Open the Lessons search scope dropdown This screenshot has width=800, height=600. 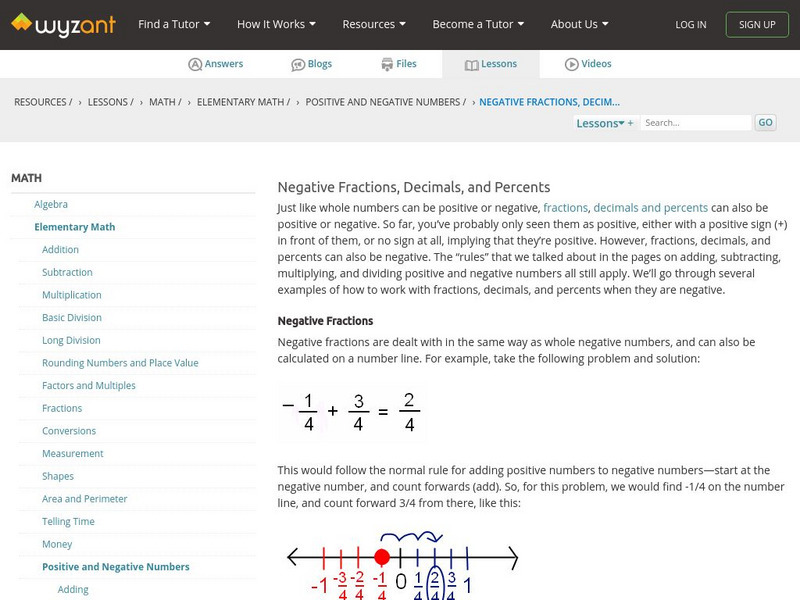click(x=600, y=123)
